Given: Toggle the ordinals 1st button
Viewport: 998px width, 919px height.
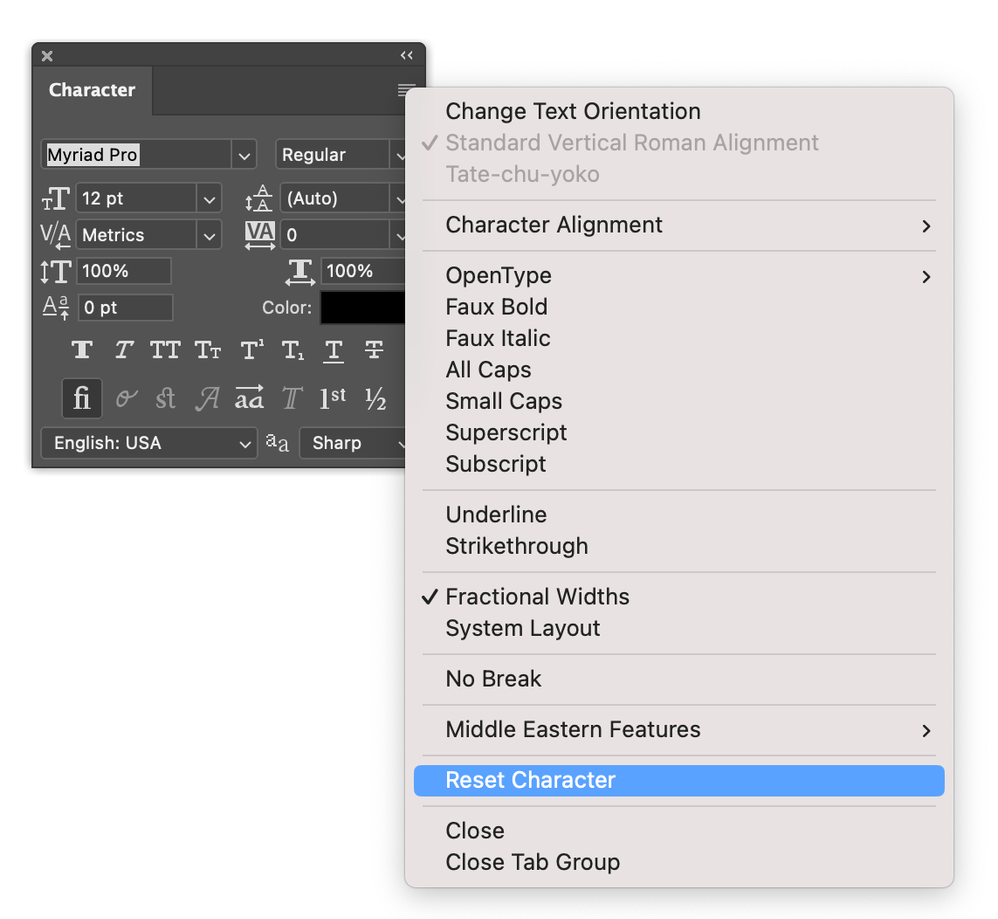Looking at the screenshot, I should tap(333, 398).
